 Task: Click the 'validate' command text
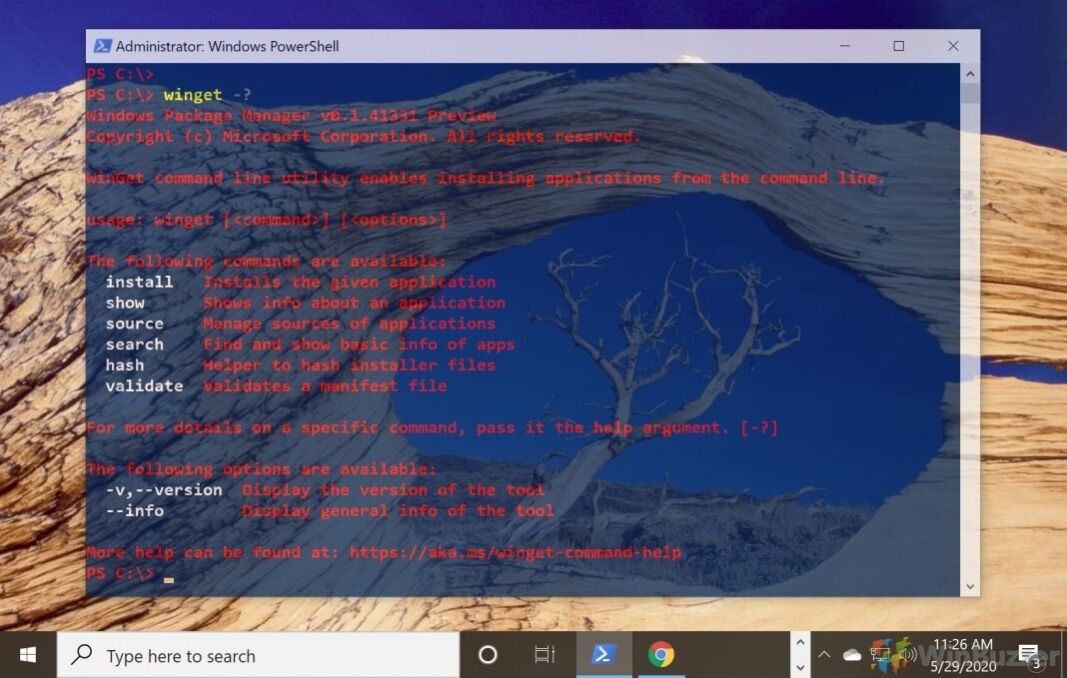pos(144,386)
